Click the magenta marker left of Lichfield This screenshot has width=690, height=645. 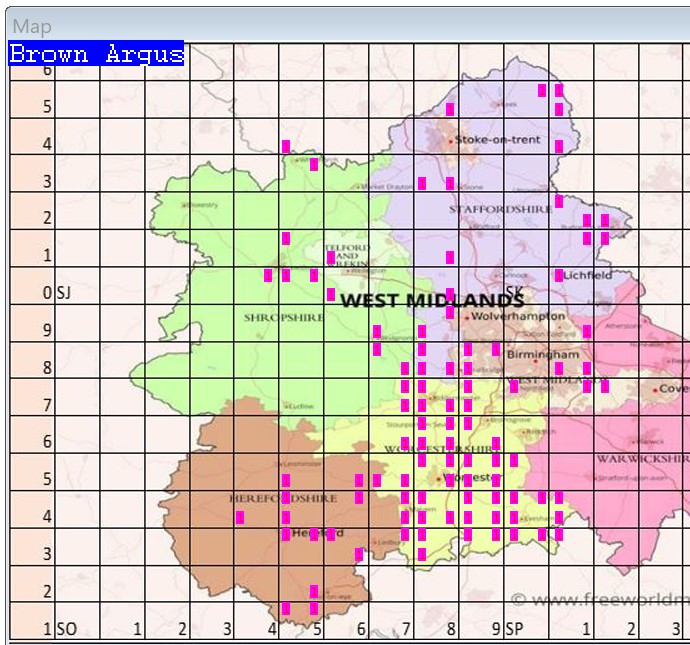point(559,276)
